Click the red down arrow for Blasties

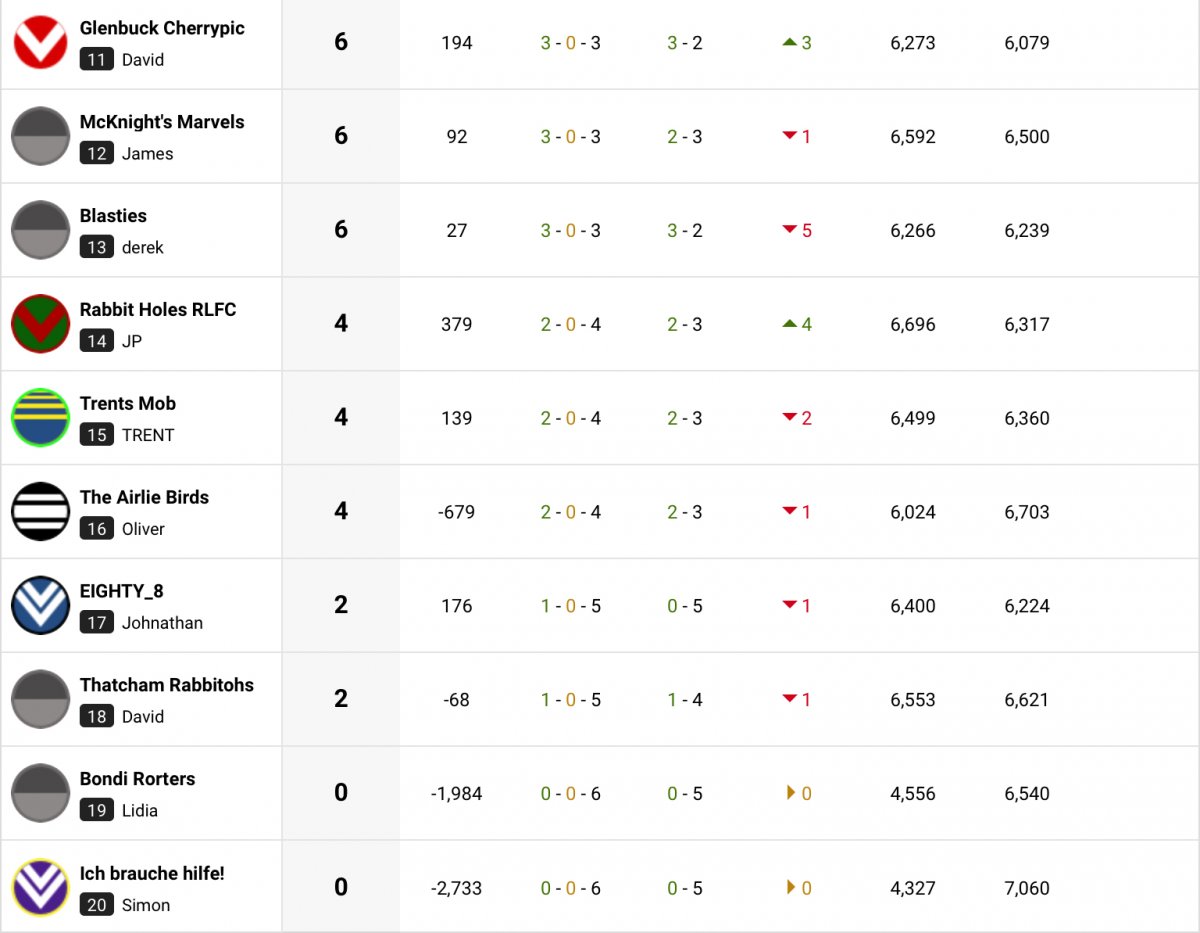click(790, 230)
